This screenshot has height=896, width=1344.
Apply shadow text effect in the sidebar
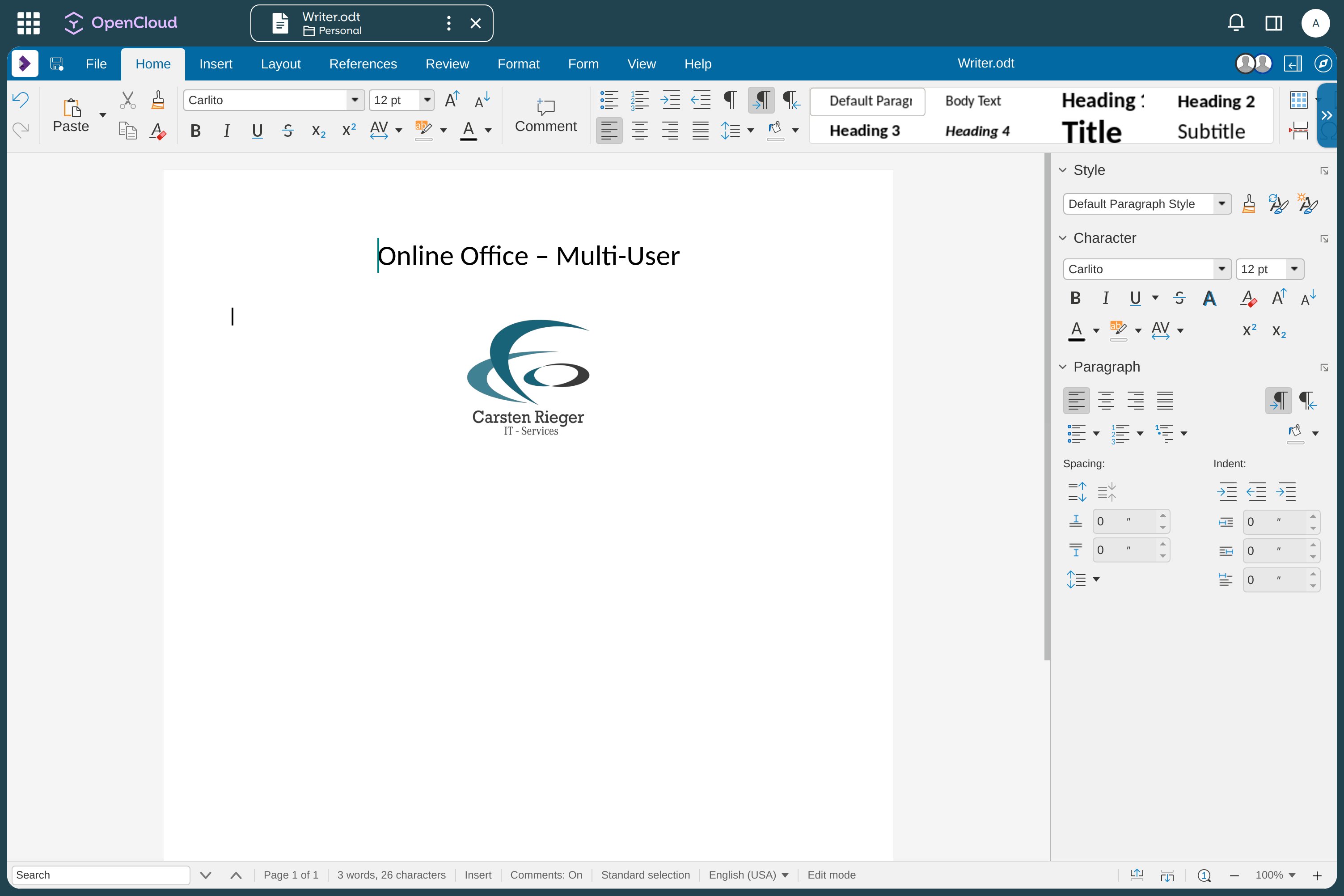click(1209, 298)
